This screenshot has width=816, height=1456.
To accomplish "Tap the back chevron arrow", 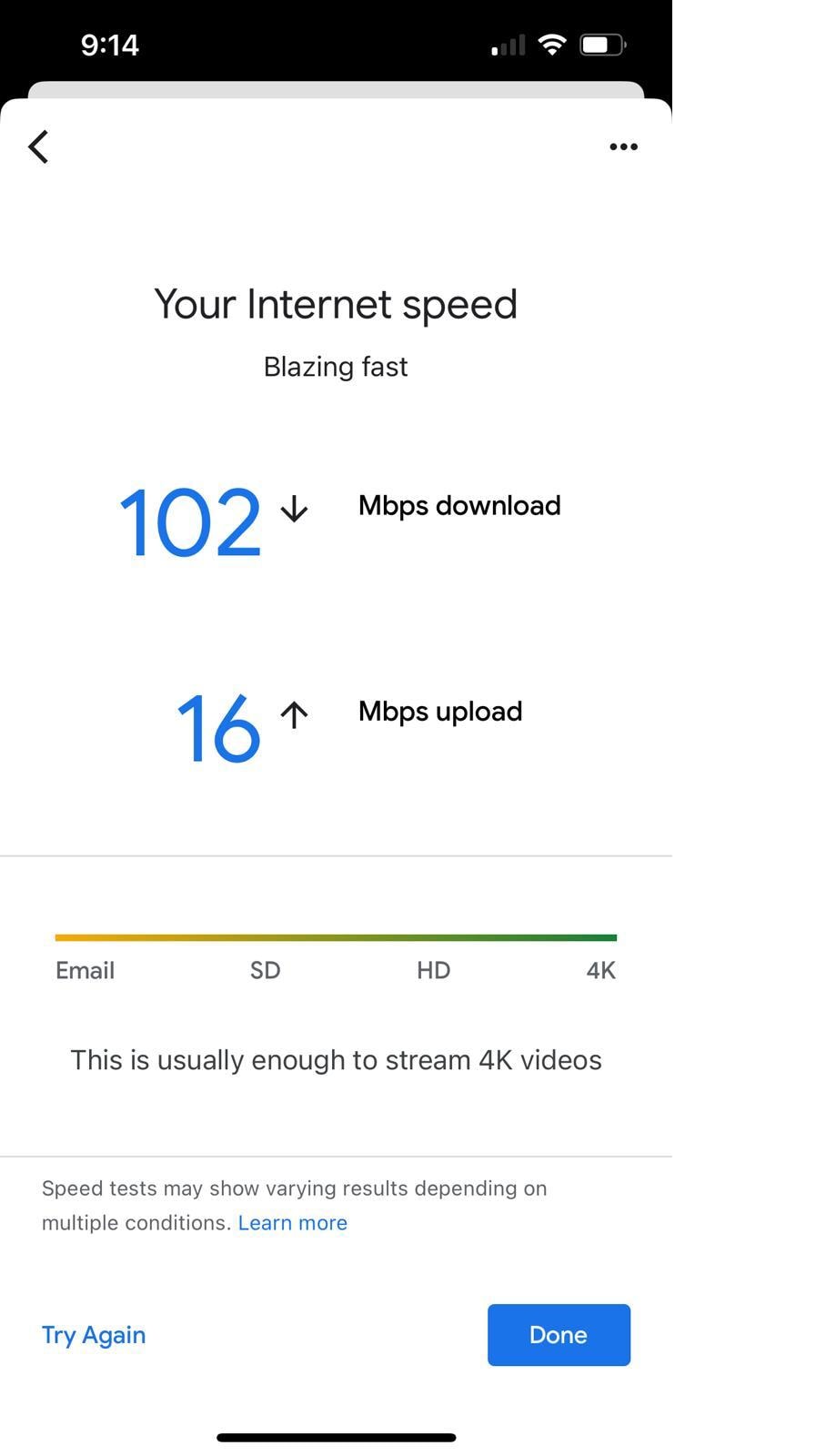I will click(38, 147).
